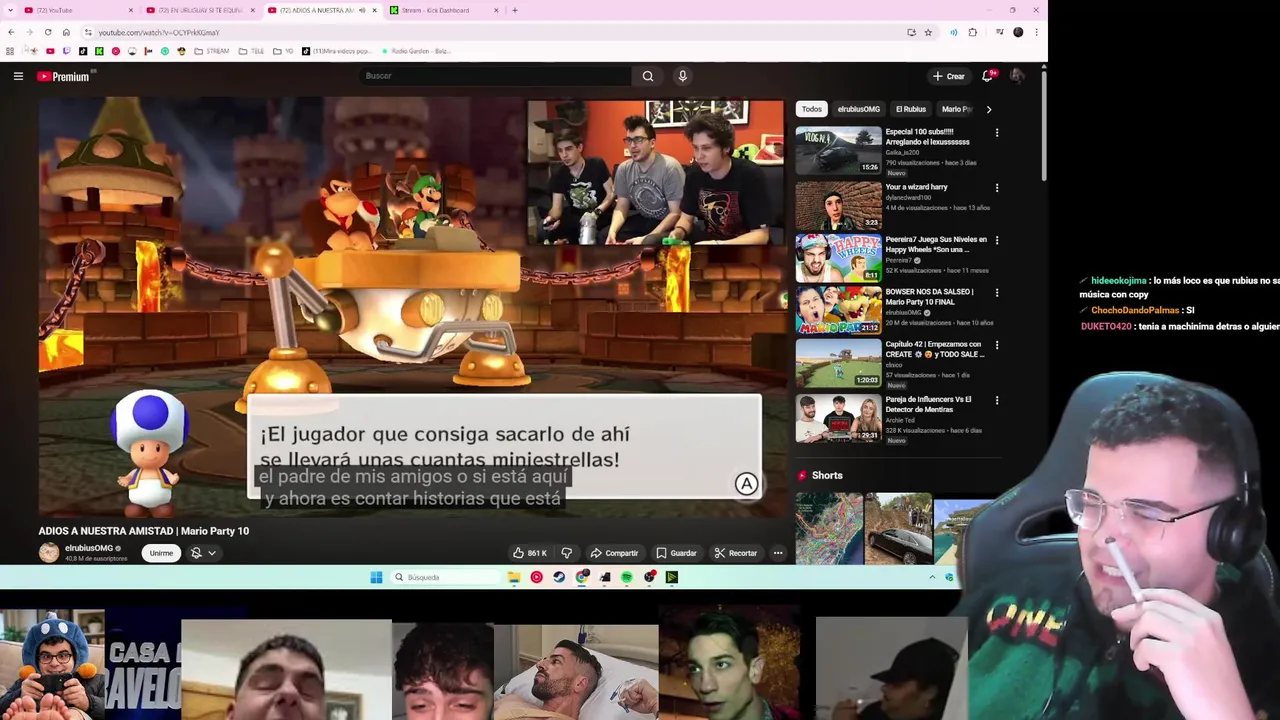Open Spotify from the taskbar
Screen dimensions: 1280x720
[x=627, y=577]
